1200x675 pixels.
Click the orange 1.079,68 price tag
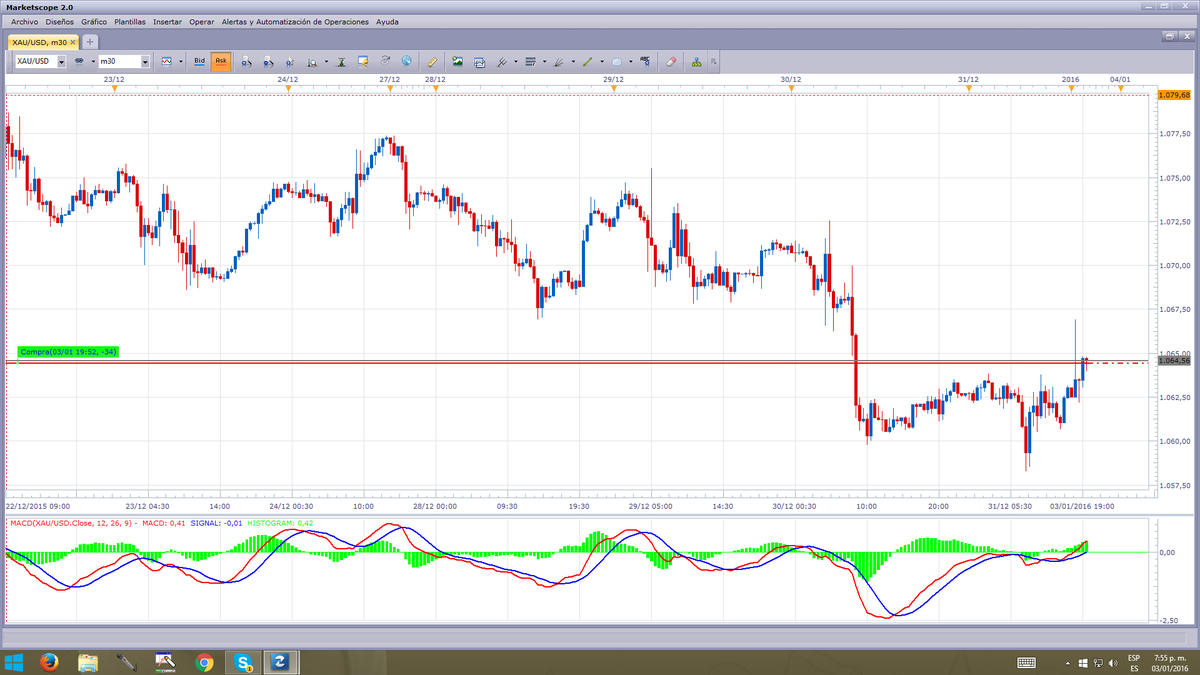coord(1174,95)
